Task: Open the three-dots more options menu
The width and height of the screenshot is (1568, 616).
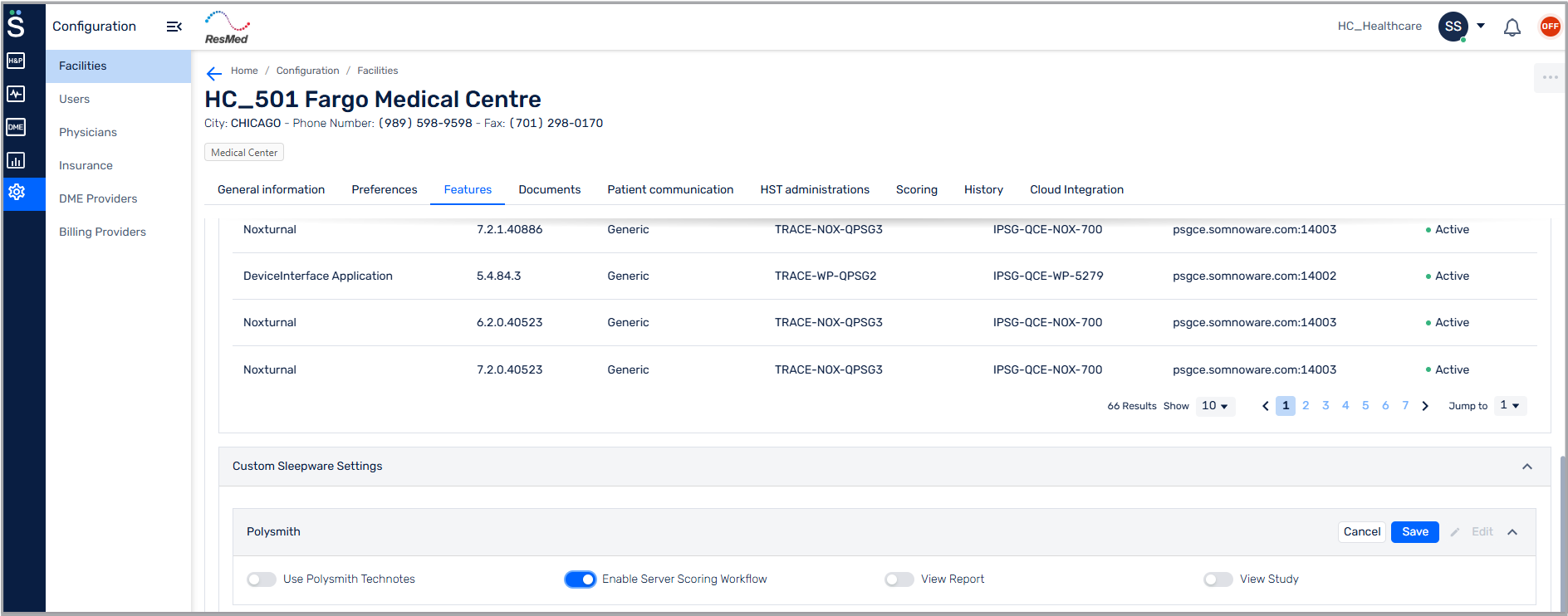Action: (x=1550, y=77)
